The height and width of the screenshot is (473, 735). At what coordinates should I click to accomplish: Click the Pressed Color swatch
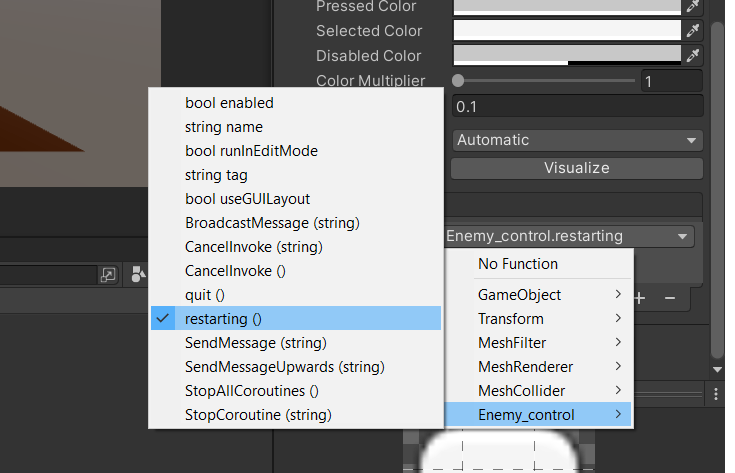567,7
